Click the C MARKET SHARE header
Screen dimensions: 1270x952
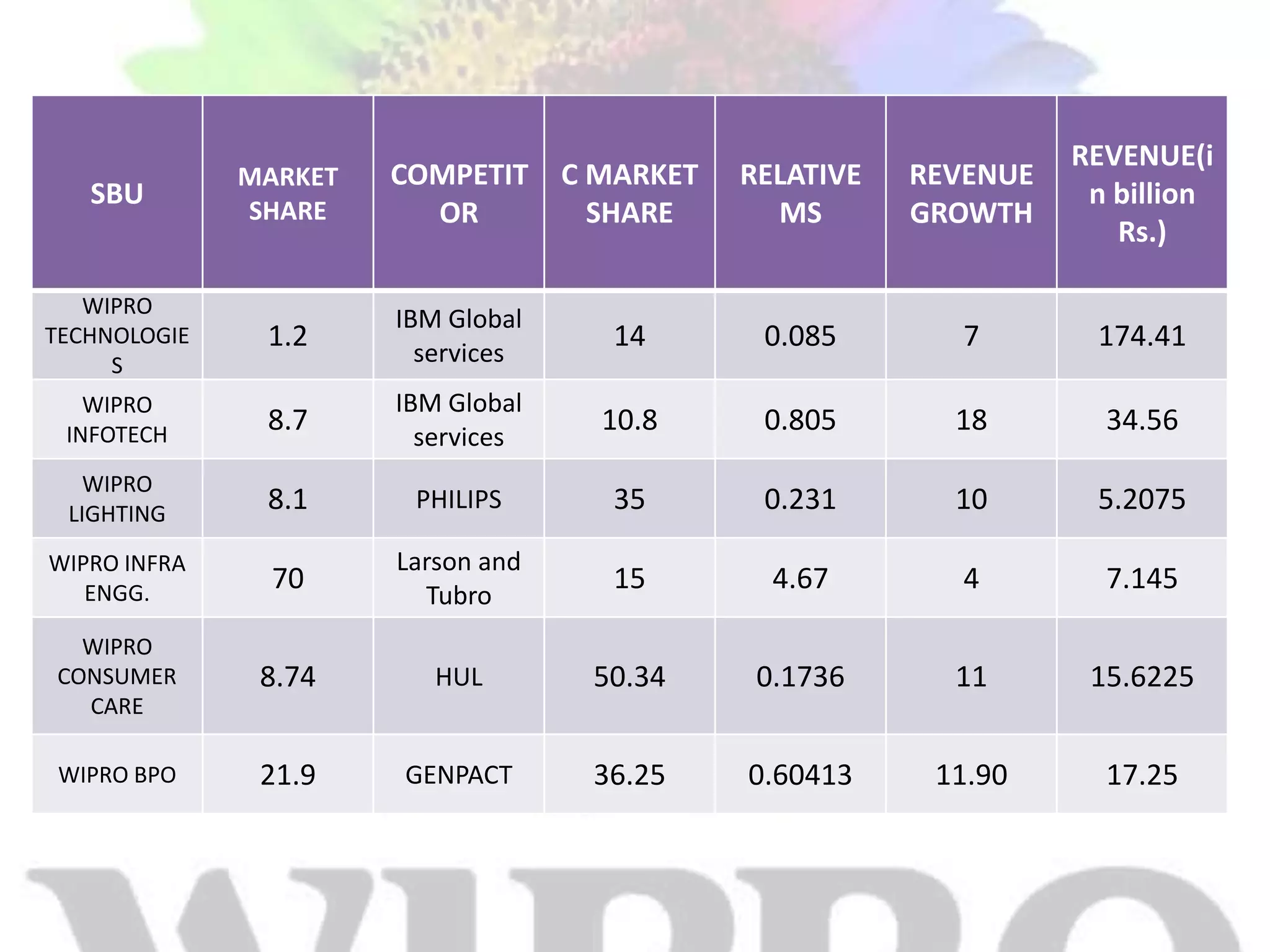coord(629,193)
